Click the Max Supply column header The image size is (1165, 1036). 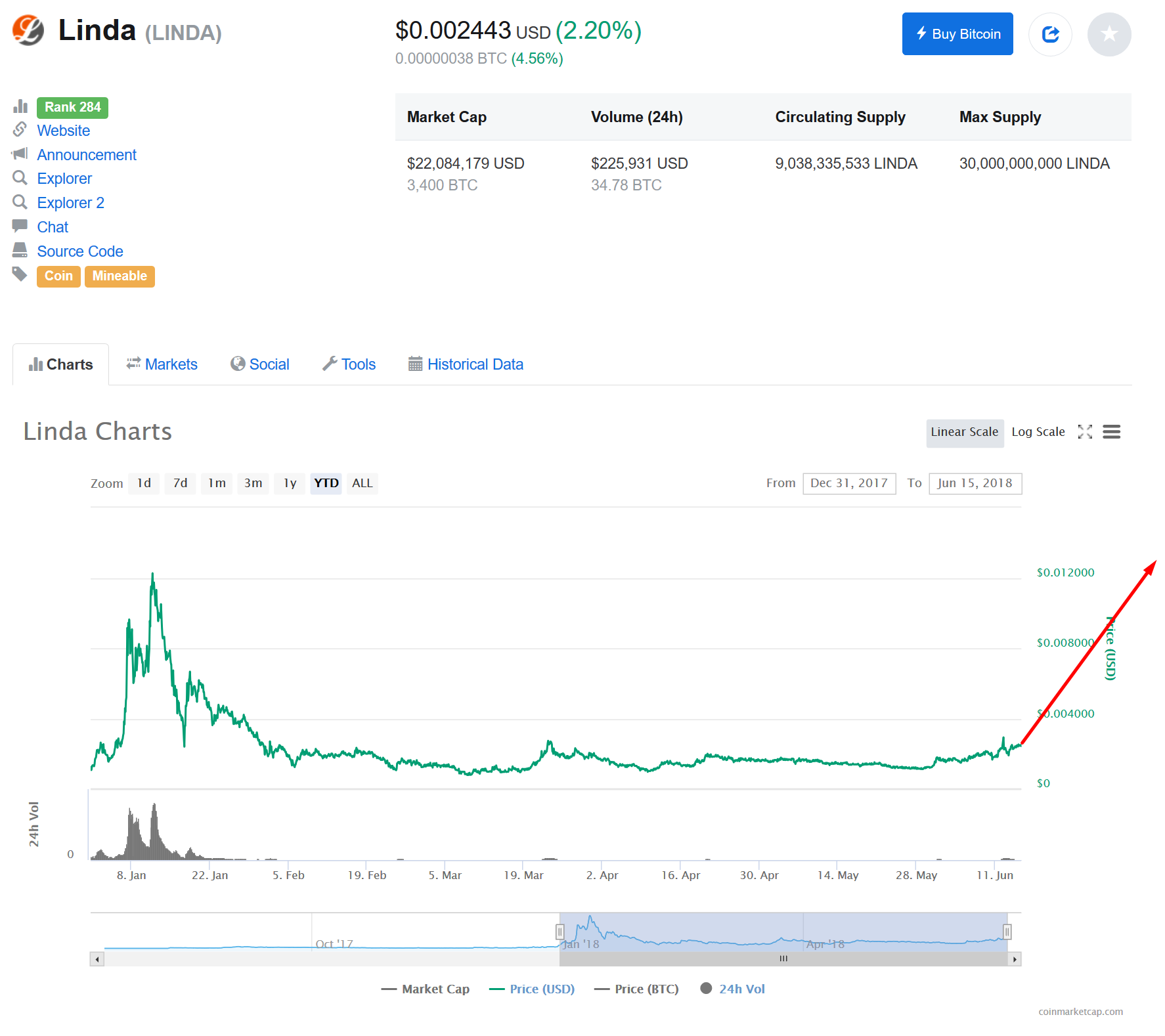point(1000,117)
